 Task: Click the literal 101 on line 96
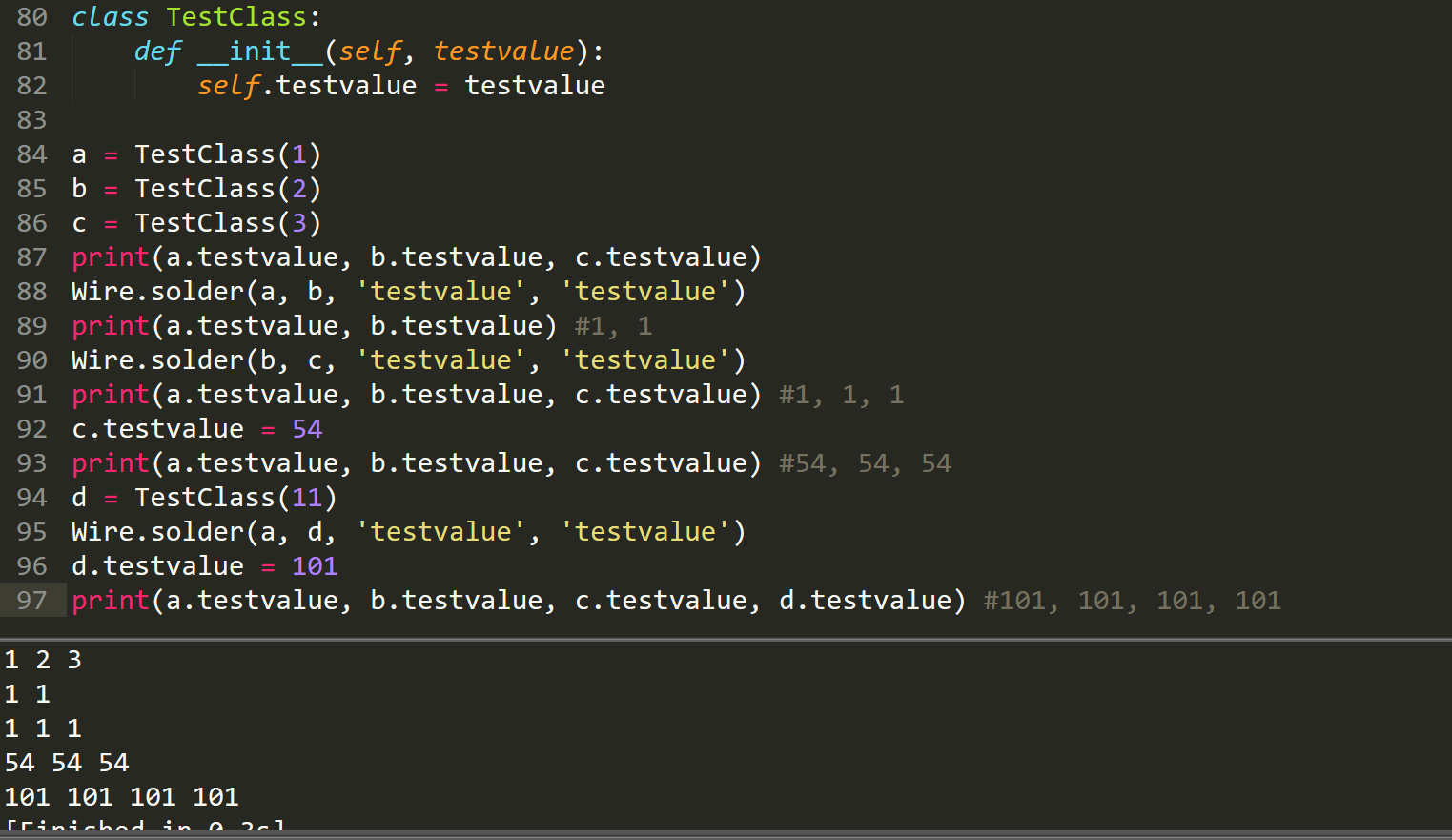pos(314,565)
